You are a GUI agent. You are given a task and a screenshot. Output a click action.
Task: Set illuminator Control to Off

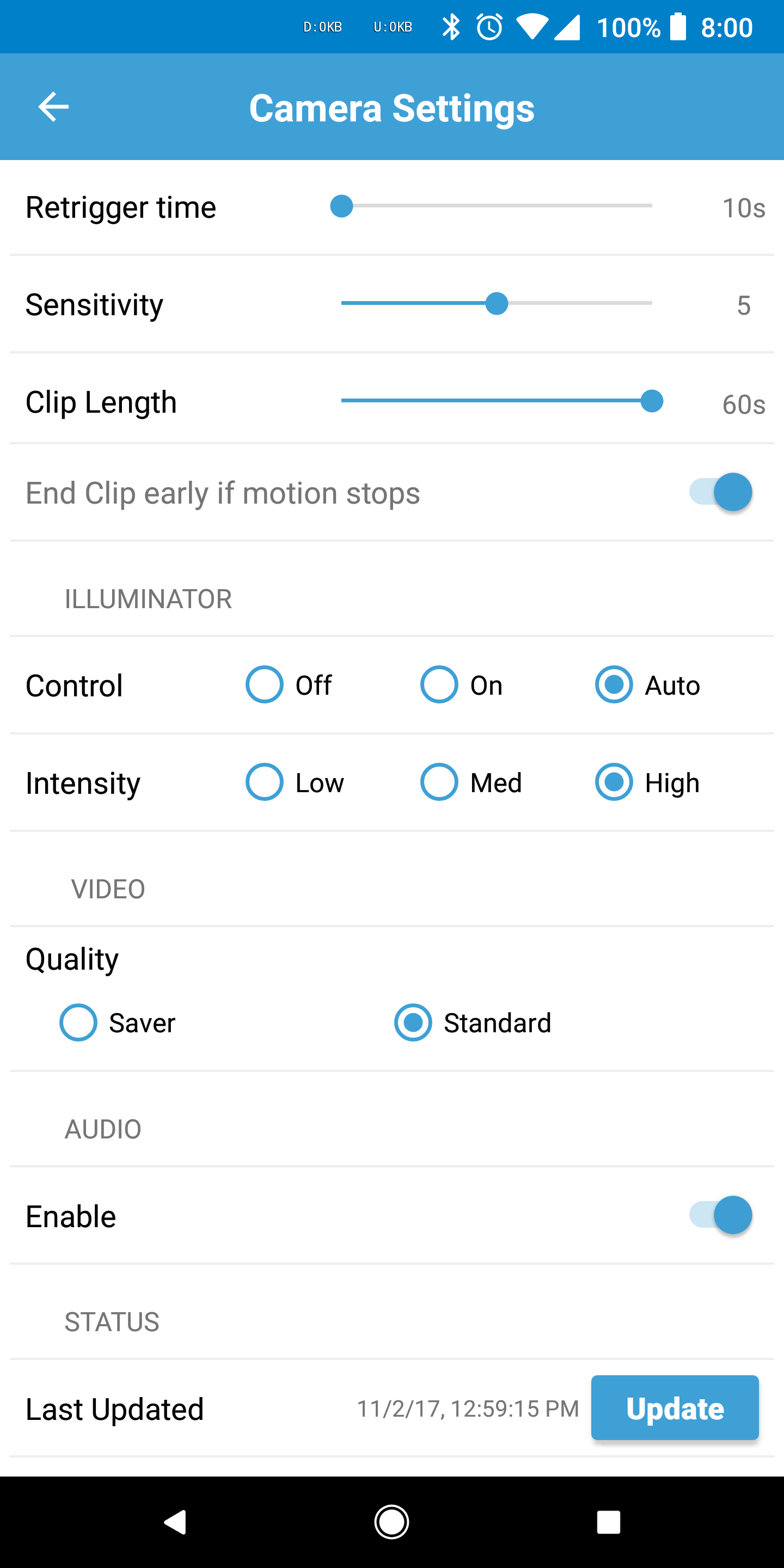[264, 685]
